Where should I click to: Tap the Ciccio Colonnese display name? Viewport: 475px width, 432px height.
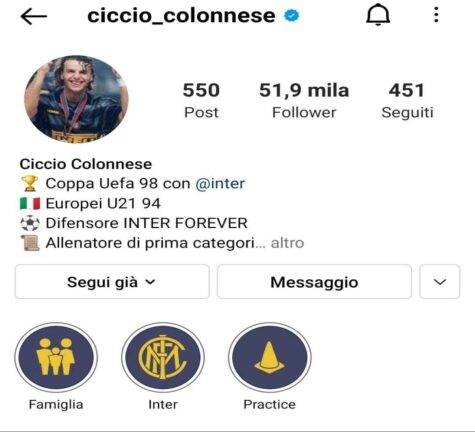(86, 164)
